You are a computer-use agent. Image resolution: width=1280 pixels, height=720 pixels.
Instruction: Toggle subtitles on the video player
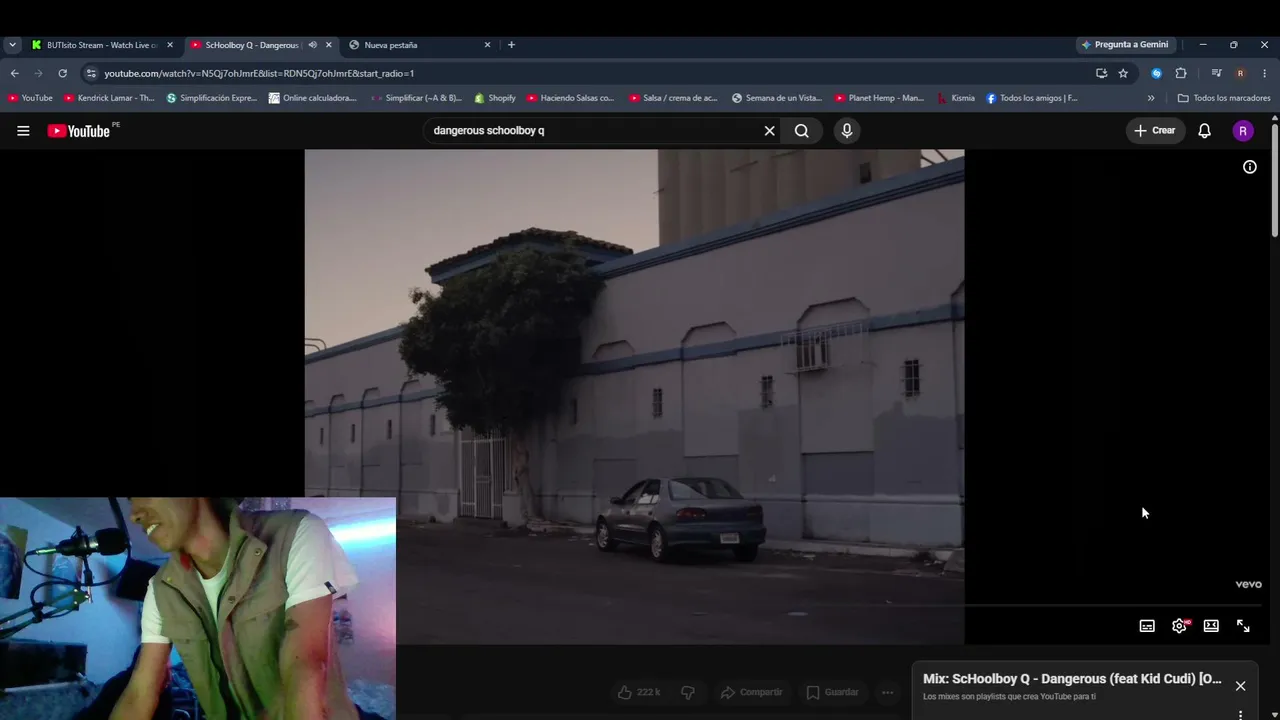pos(1147,626)
